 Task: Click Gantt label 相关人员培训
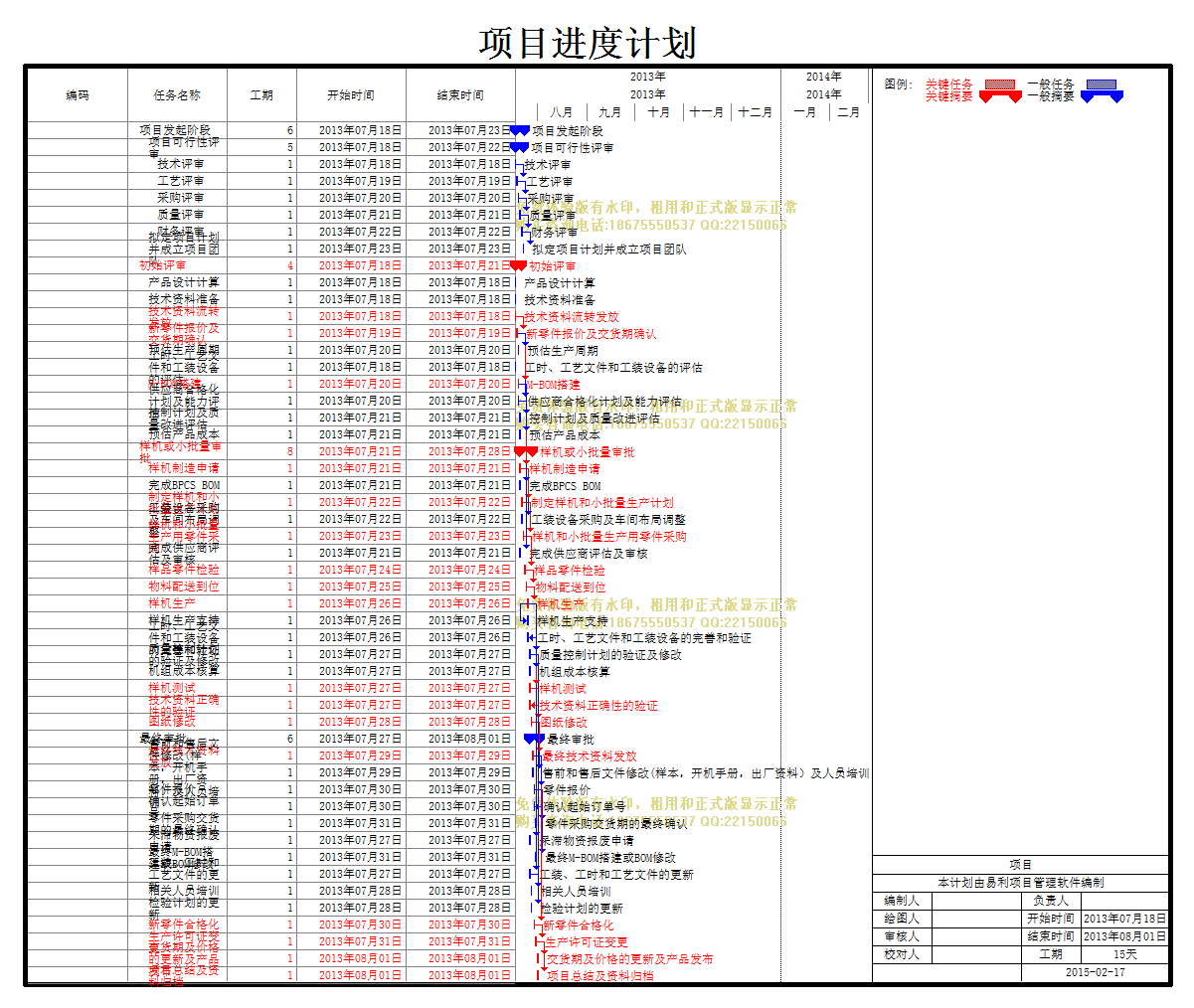(576, 892)
